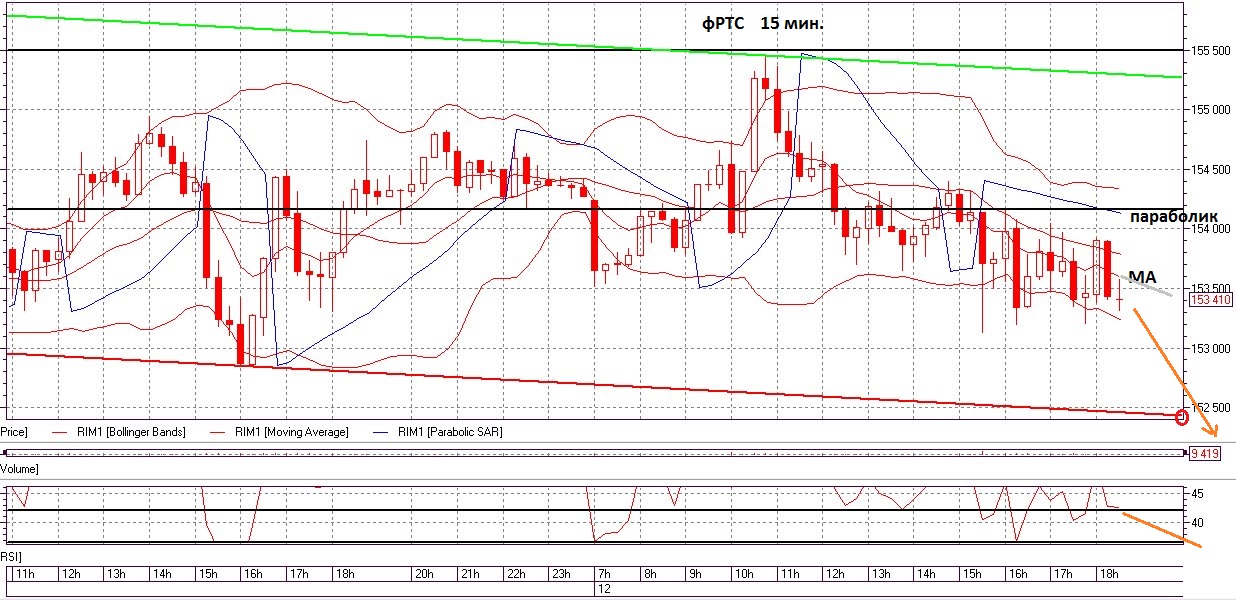
Task: Select the Price] panel label
Action: [x=13, y=432]
